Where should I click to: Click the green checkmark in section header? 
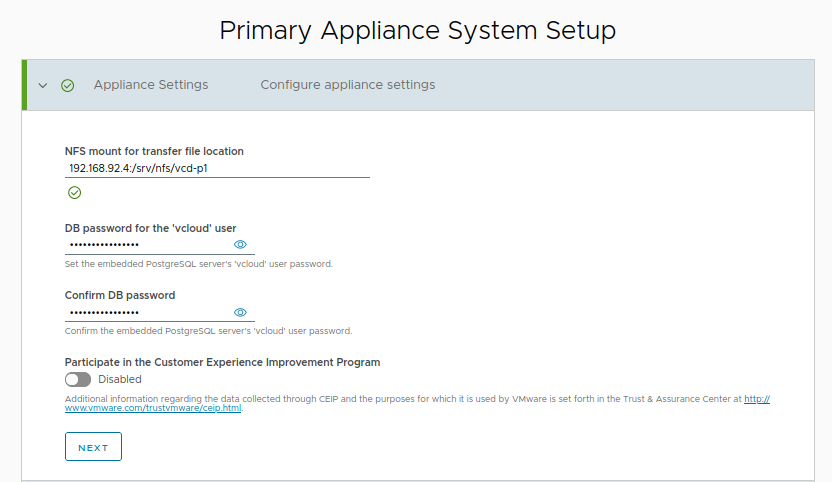click(68, 86)
